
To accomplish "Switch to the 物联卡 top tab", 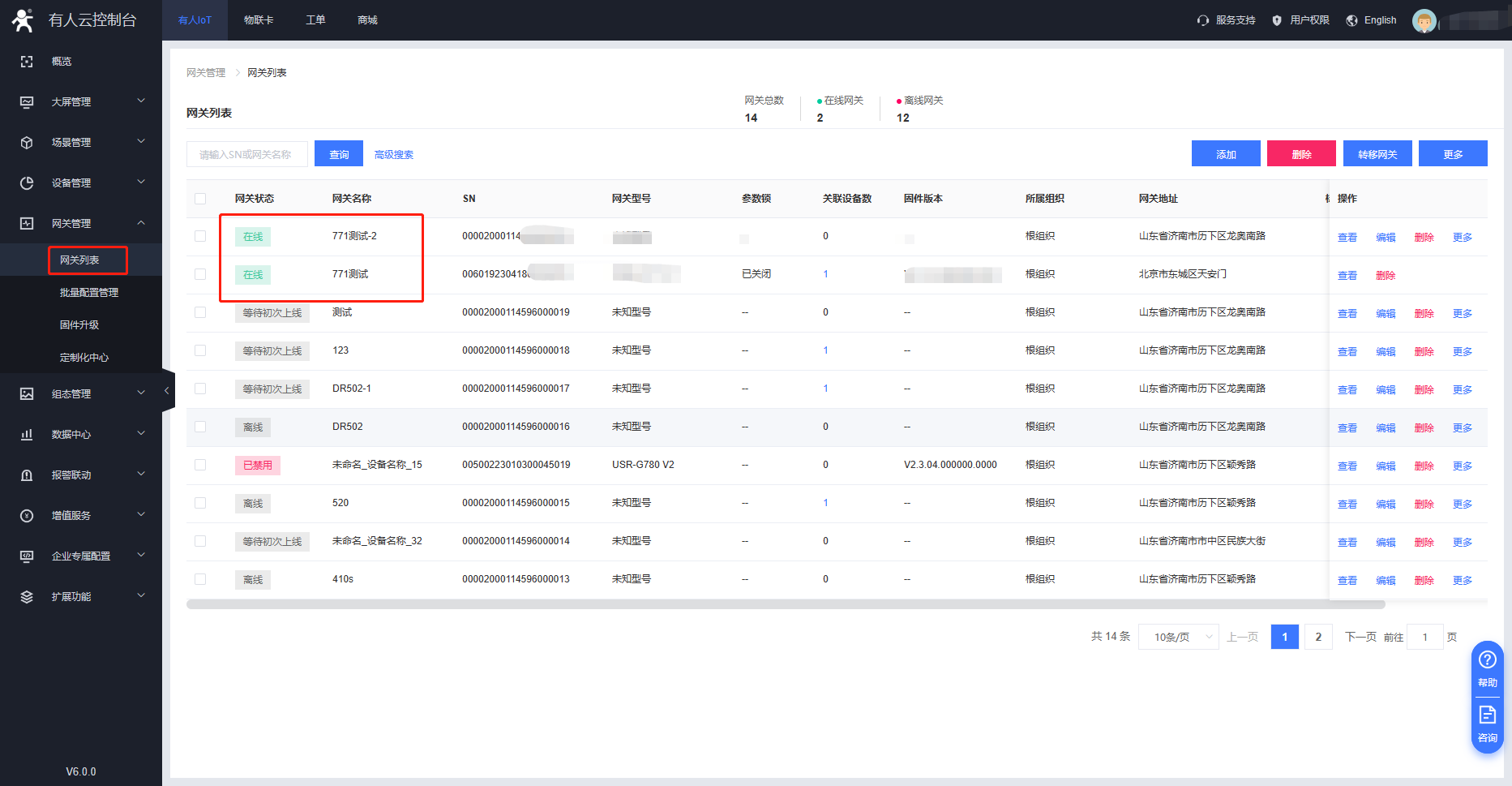I will (259, 20).
